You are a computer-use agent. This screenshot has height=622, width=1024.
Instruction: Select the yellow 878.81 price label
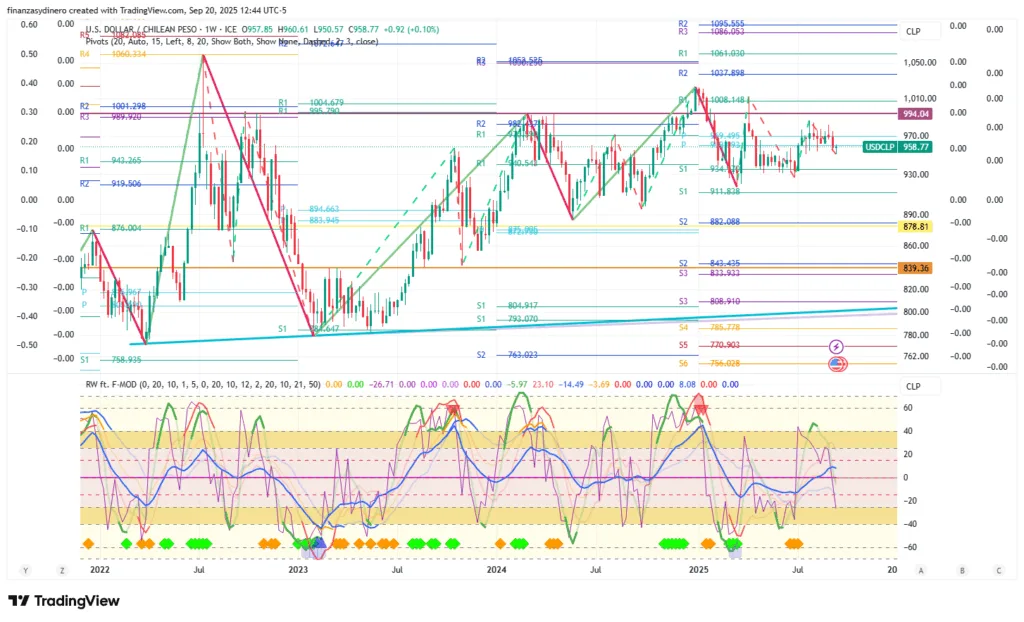[x=916, y=227]
